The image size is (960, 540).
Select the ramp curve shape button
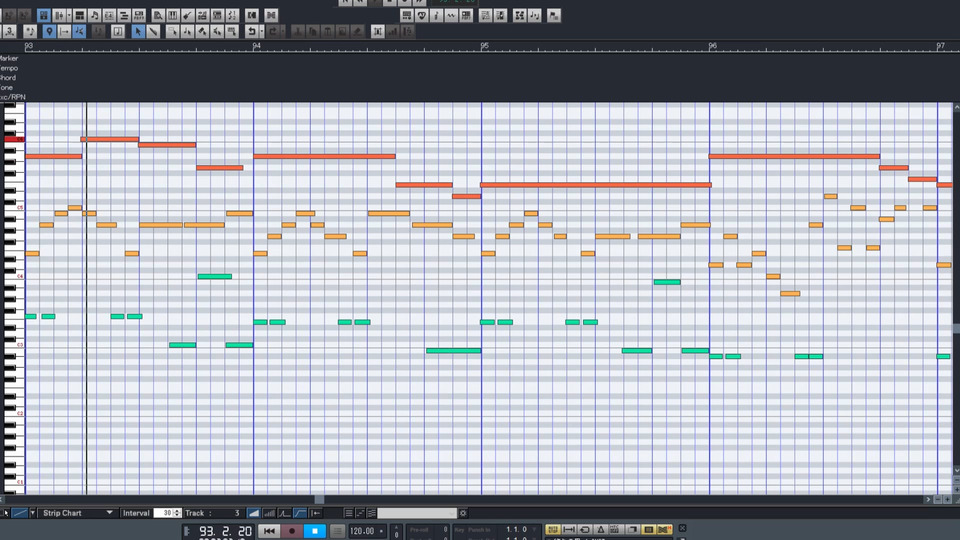click(x=253, y=513)
